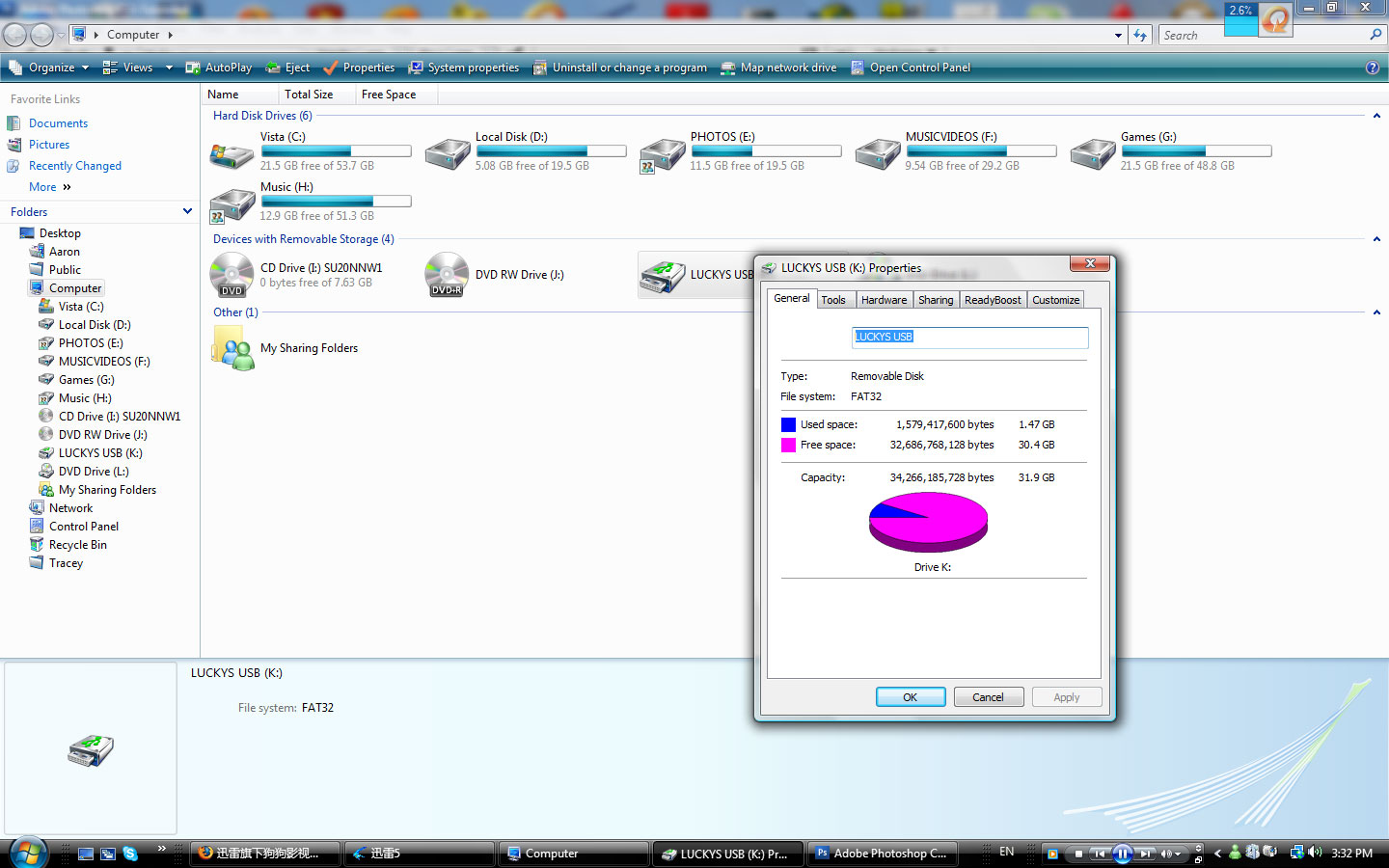Click Cancel in the Properties dialog
This screenshot has width=1389, height=868.
click(989, 697)
